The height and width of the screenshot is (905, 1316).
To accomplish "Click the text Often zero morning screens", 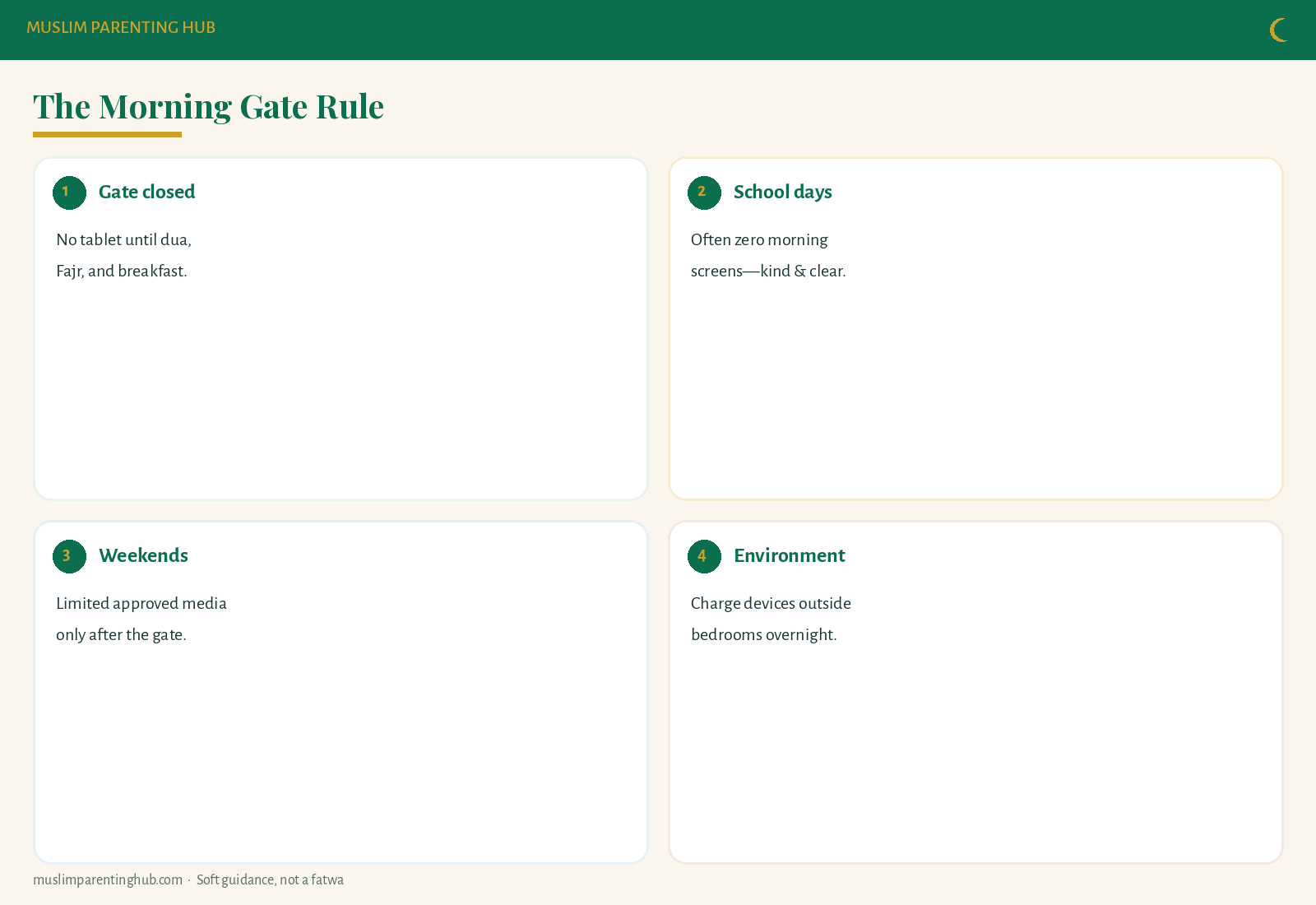I will pos(759,255).
